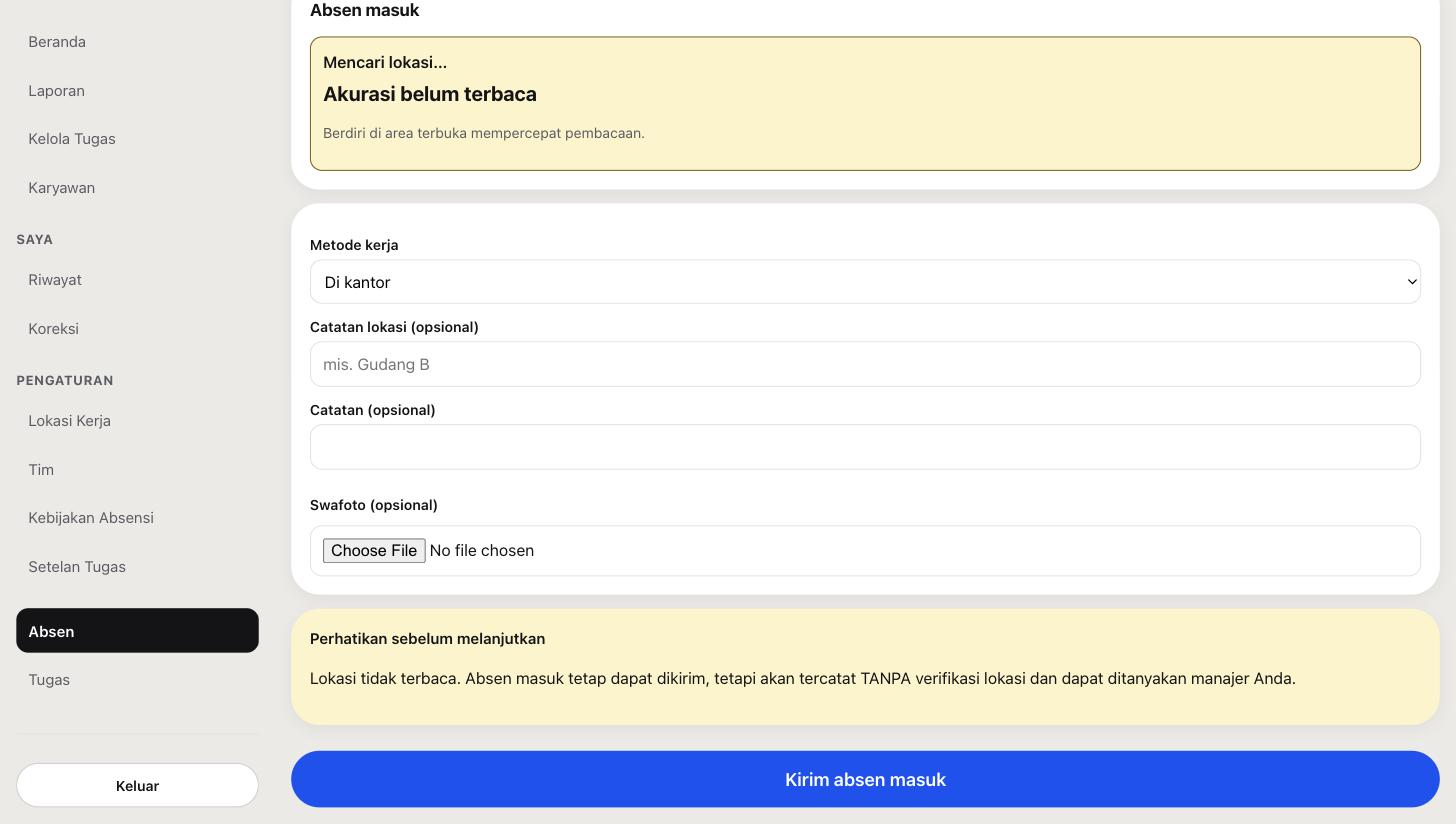The image size is (1456, 824).
Task: Click the "Mencari lokasi..." status line
Action: point(385,62)
